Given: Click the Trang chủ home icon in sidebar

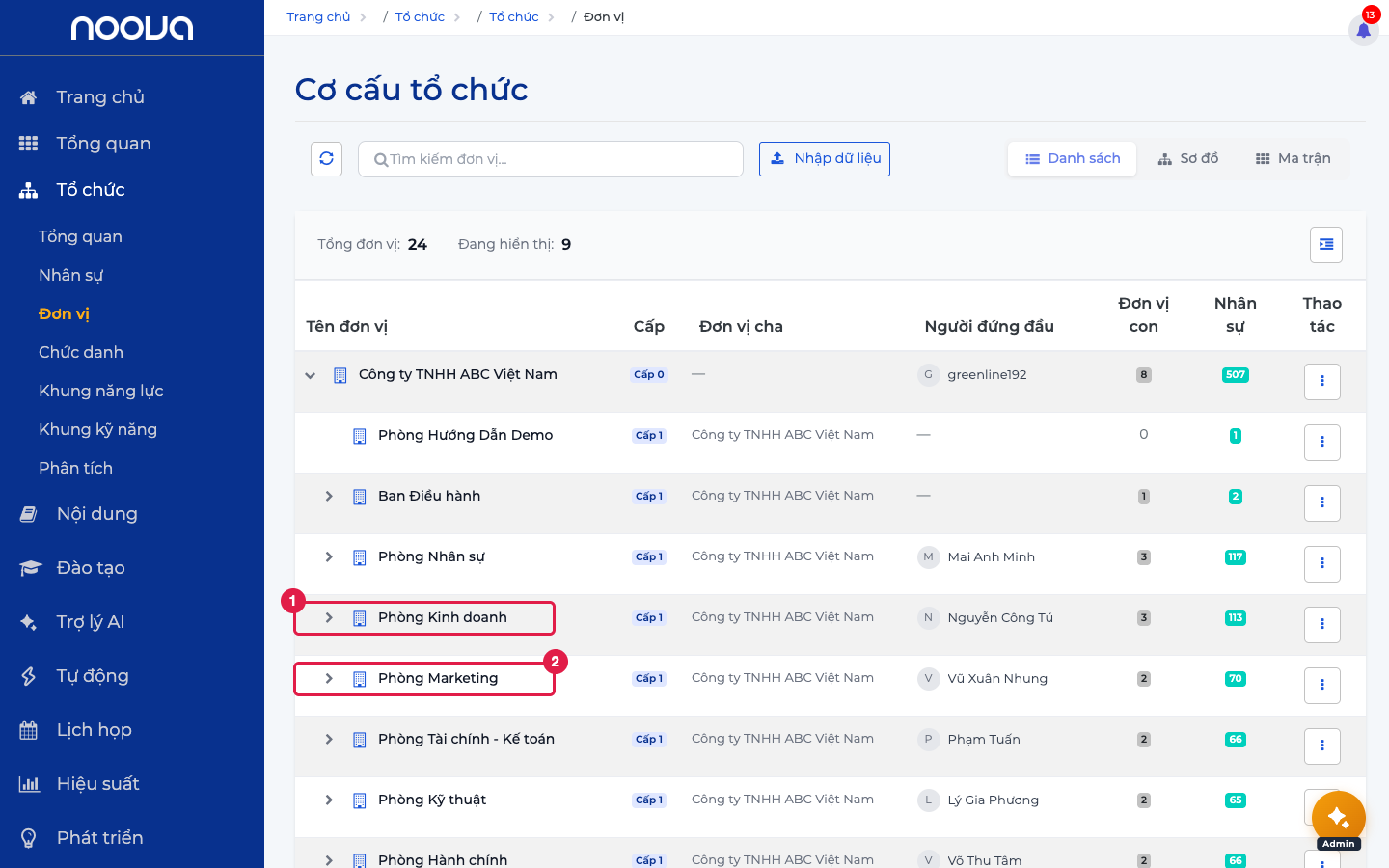Looking at the screenshot, I should (x=29, y=97).
